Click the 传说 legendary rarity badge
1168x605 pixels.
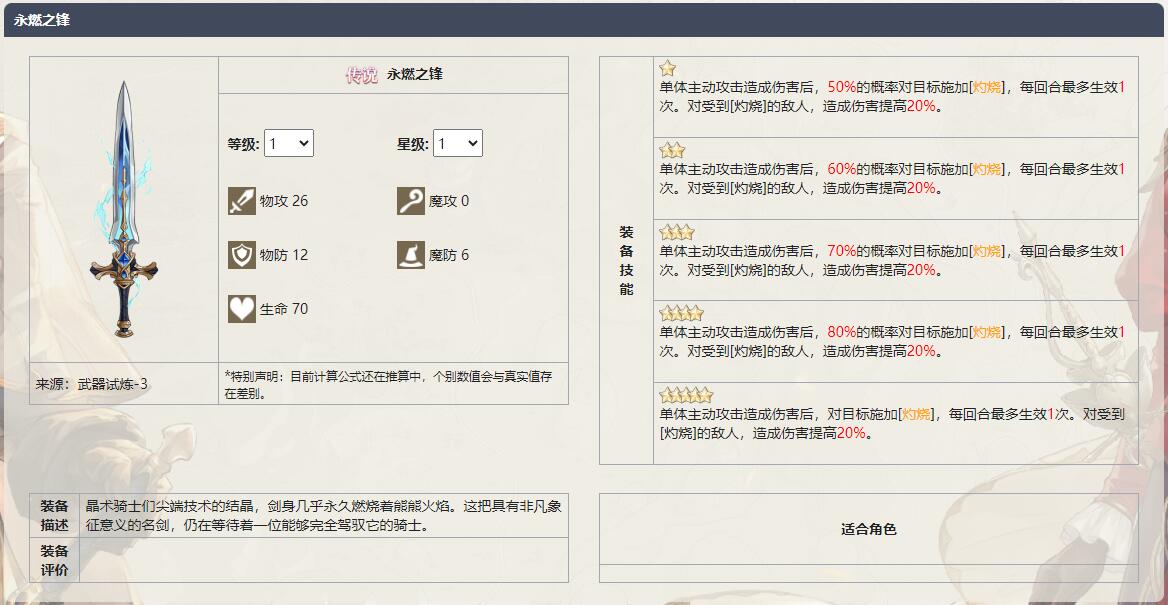coord(362,75)
